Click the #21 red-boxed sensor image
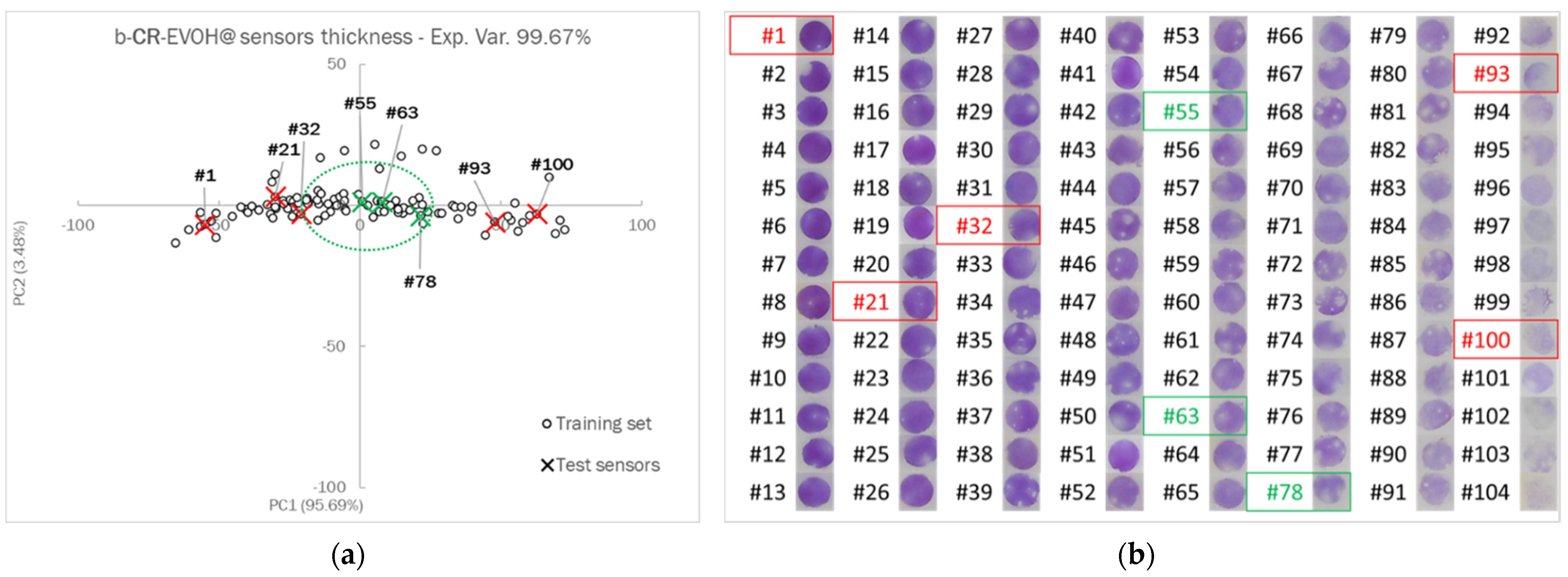This screenshot has height=577, width=1568. [918, 302]
